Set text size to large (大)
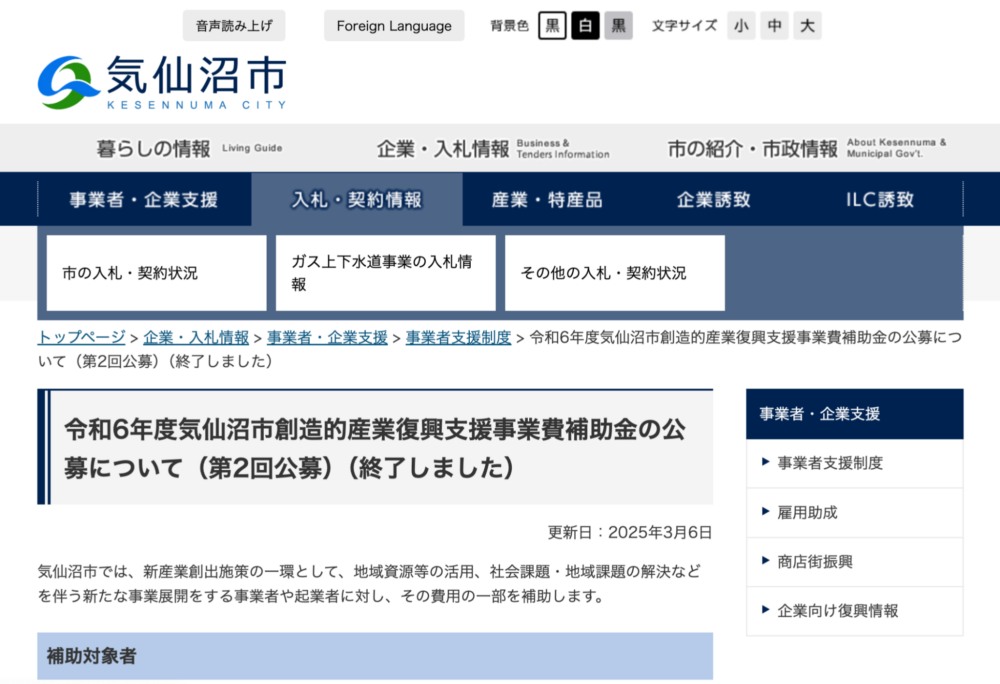The height and width of the screenshot is (684, 1000). [x=807, y=25]
